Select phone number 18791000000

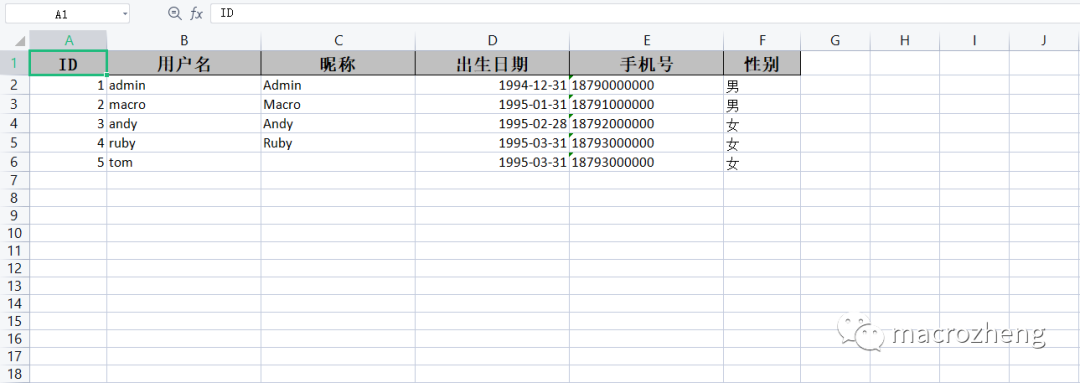(x=647, y=105)
